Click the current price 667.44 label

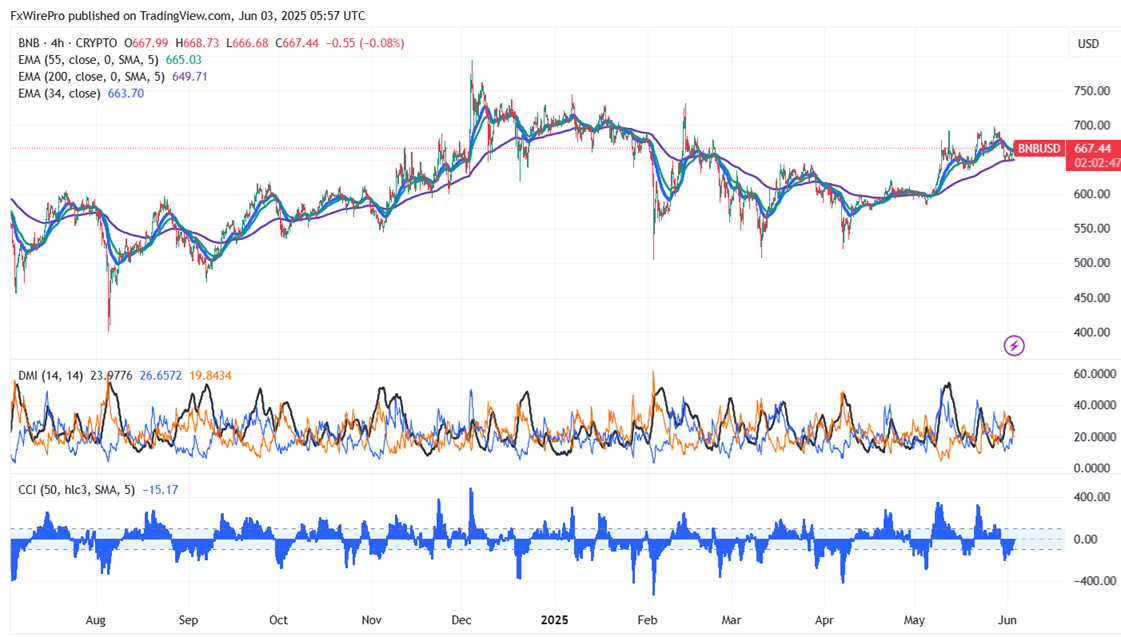[1093, 149]
